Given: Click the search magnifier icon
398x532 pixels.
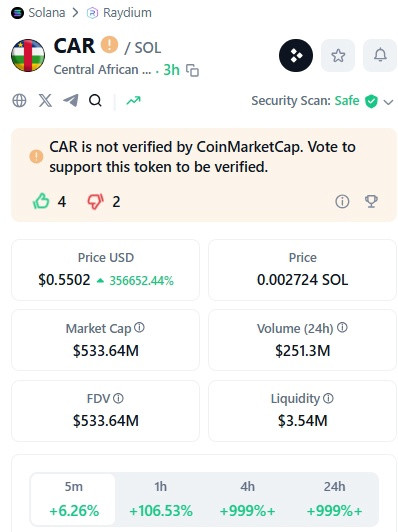Looking at the screenshot, I should (x=95, y=100).
